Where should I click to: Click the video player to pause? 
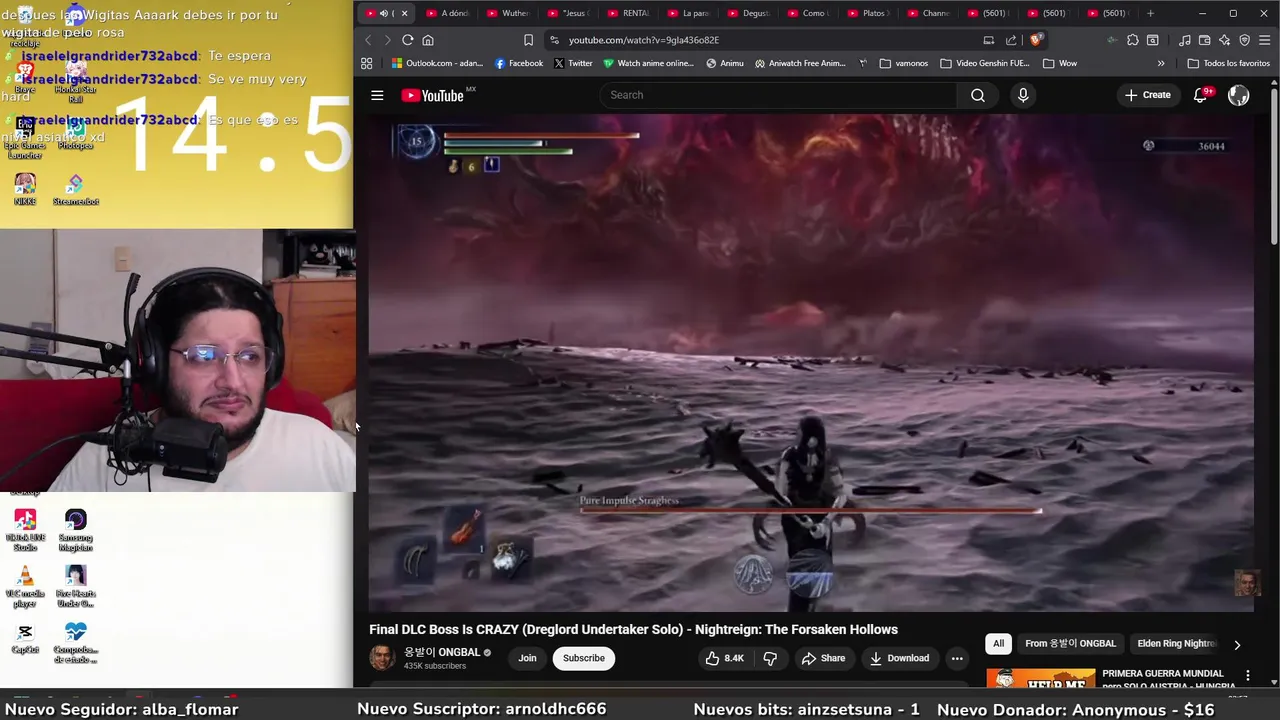811,362
